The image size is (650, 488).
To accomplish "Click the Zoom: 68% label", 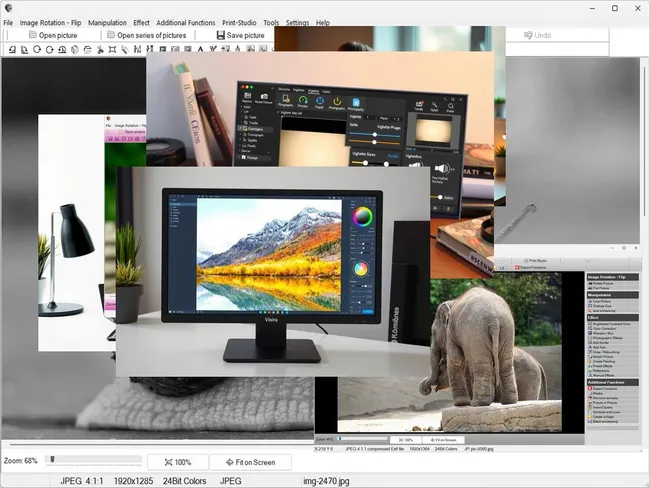I will [20, 461].
